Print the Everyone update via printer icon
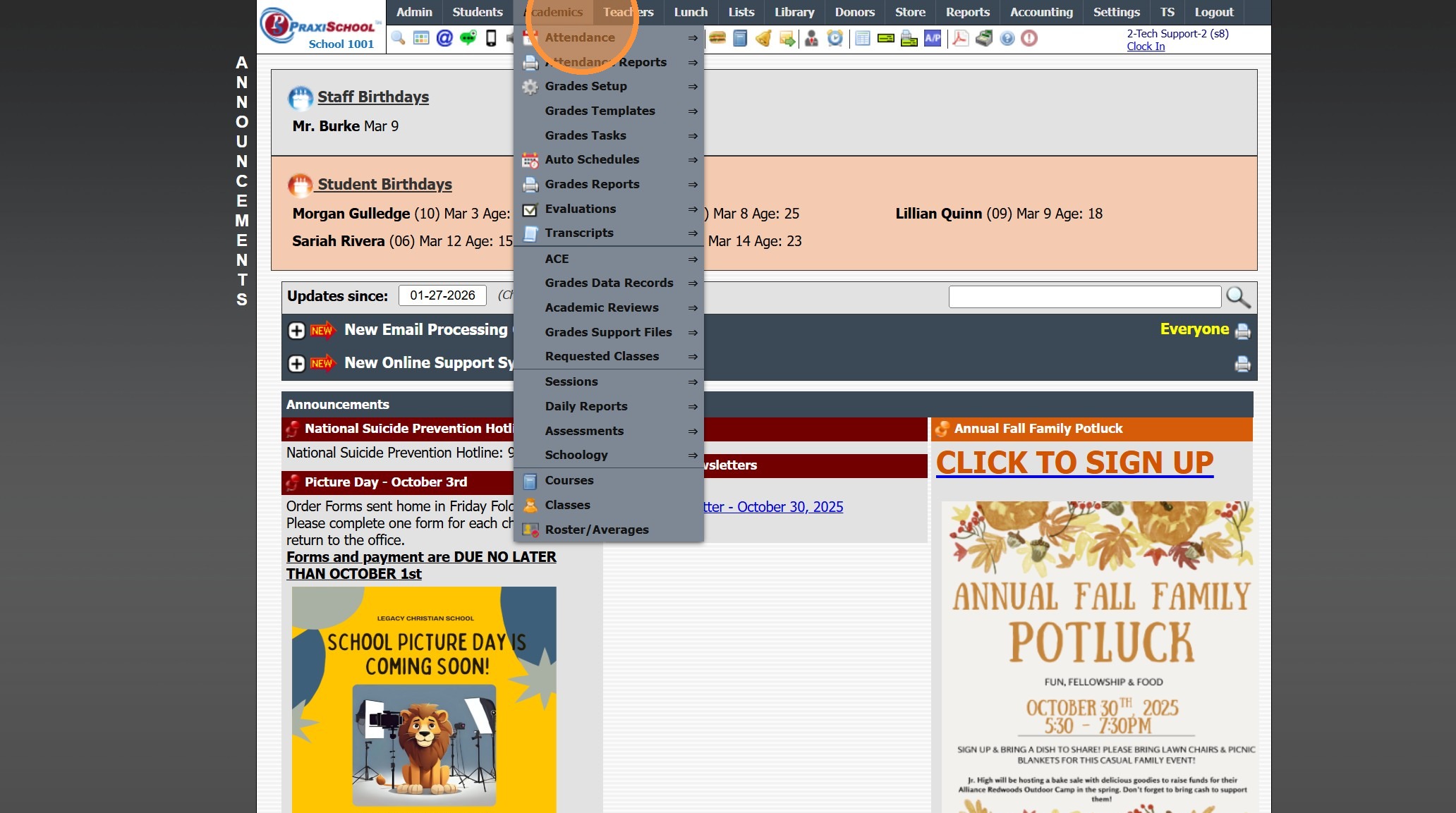 [1242, 331]
